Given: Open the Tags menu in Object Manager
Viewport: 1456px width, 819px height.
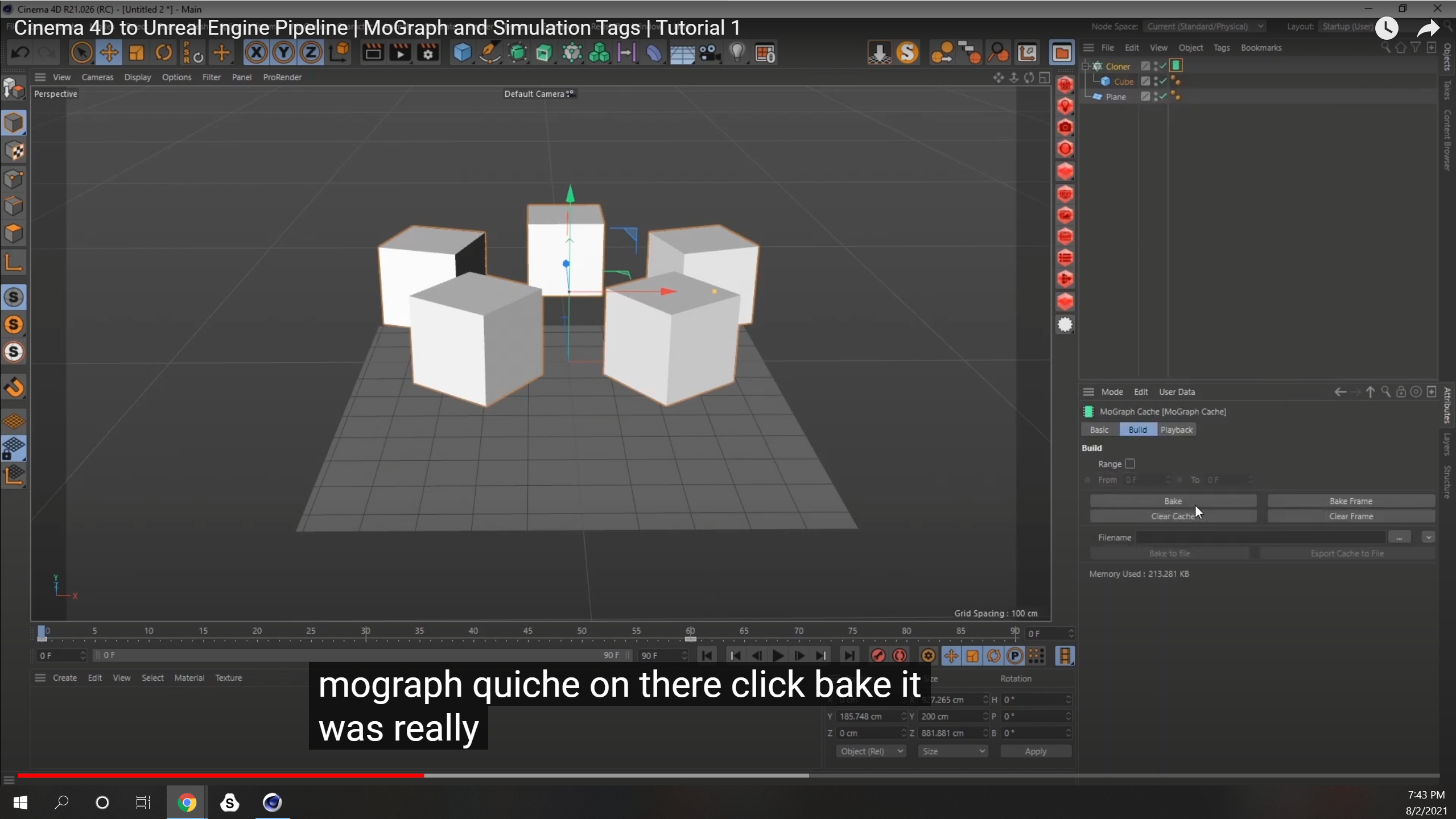Looking at the screenshot, I should click(x=1221, y=48).
